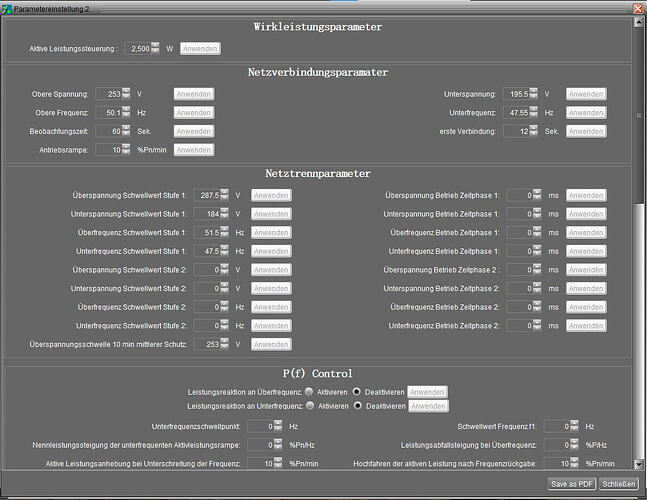
Task: Apply Überspannung Schwellwert Stufe 1
Action: pyautogui.click(x=271, y=195)
